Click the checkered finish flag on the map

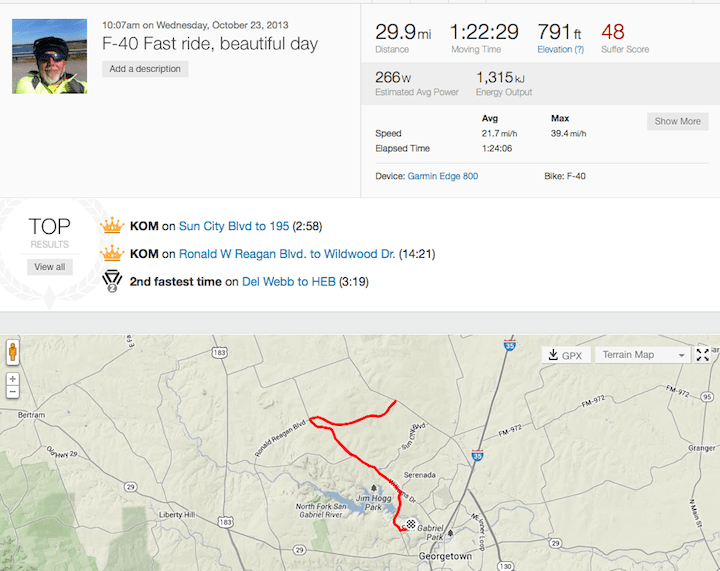tap(410, 523)
